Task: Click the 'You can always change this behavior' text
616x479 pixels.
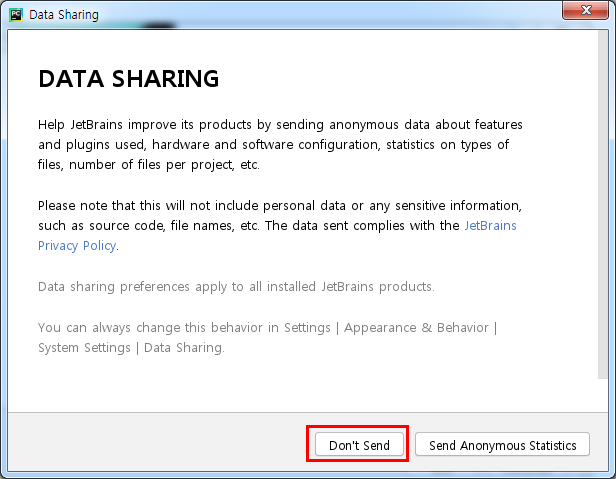Action: tap(268, 338)
